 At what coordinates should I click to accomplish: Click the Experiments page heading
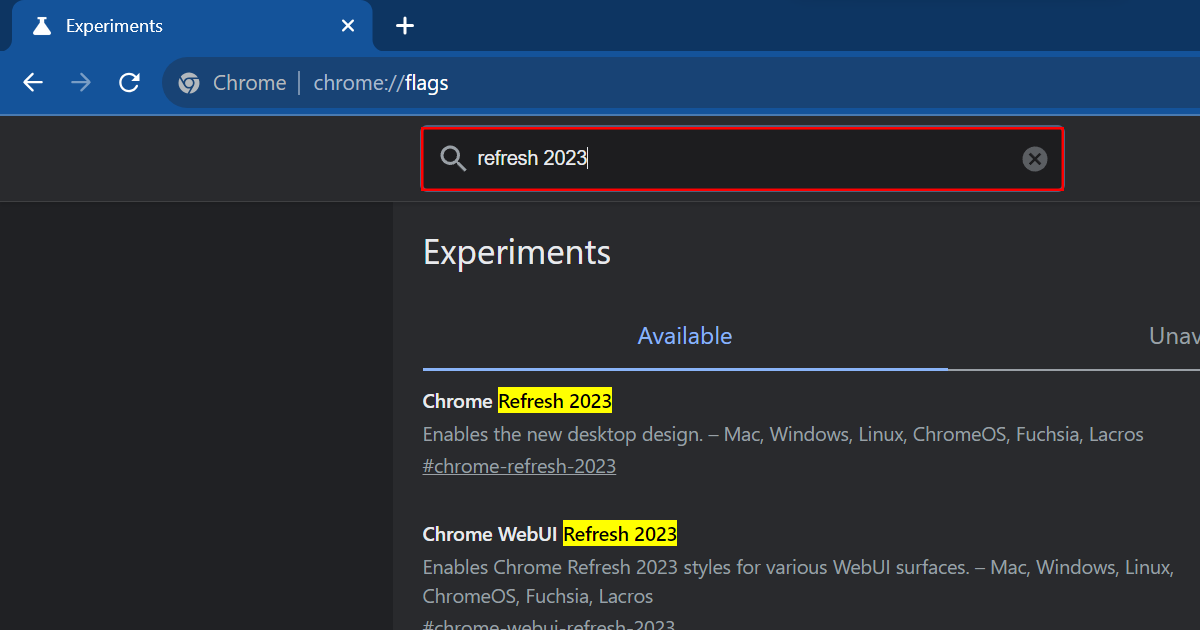tap(516, 252)
